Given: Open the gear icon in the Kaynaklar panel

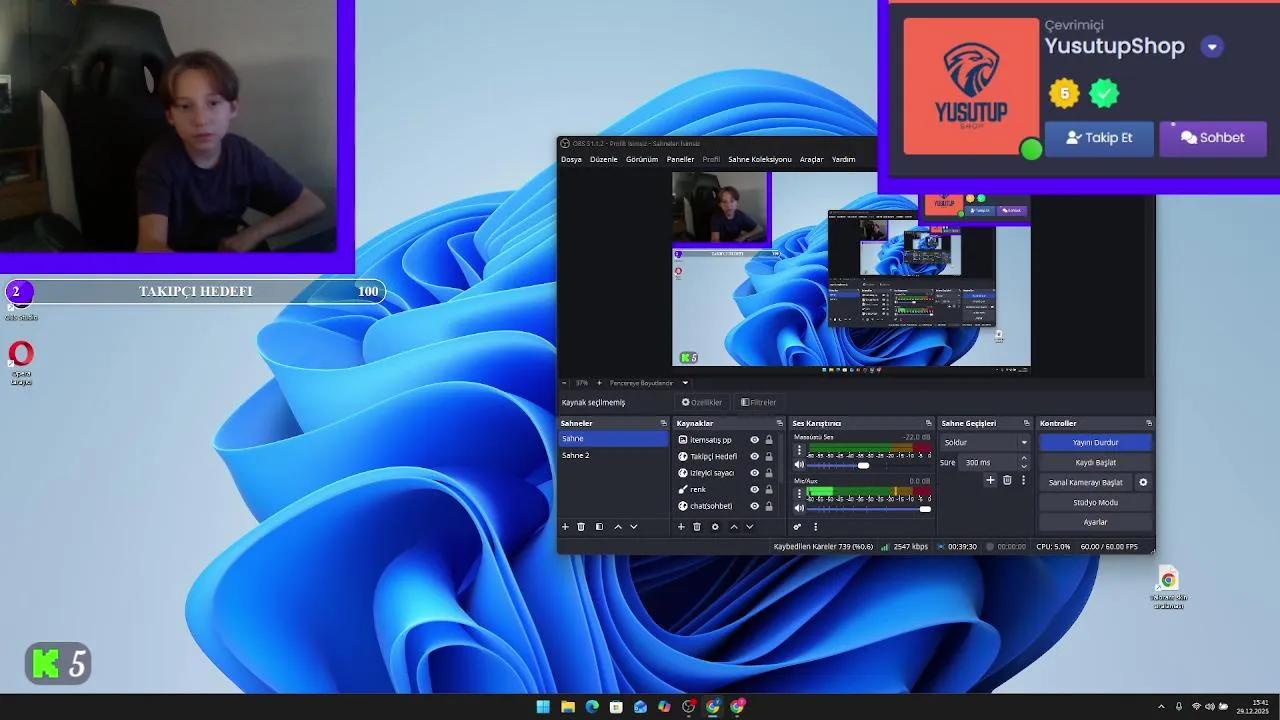Looking at the screenshot, I should point(715,527).
